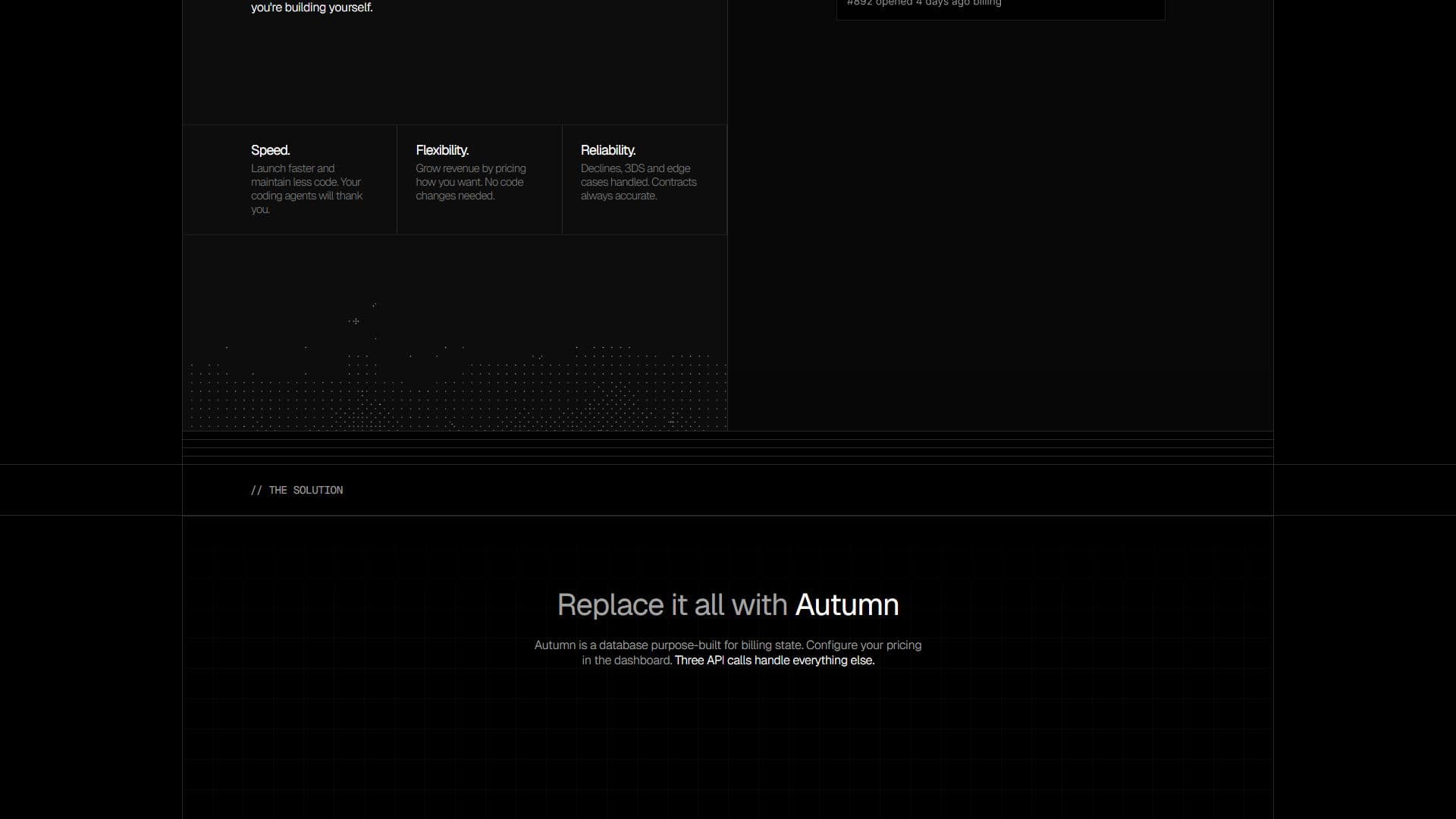Click the Flexibility. heading
1456x819 pixels.
442,150
